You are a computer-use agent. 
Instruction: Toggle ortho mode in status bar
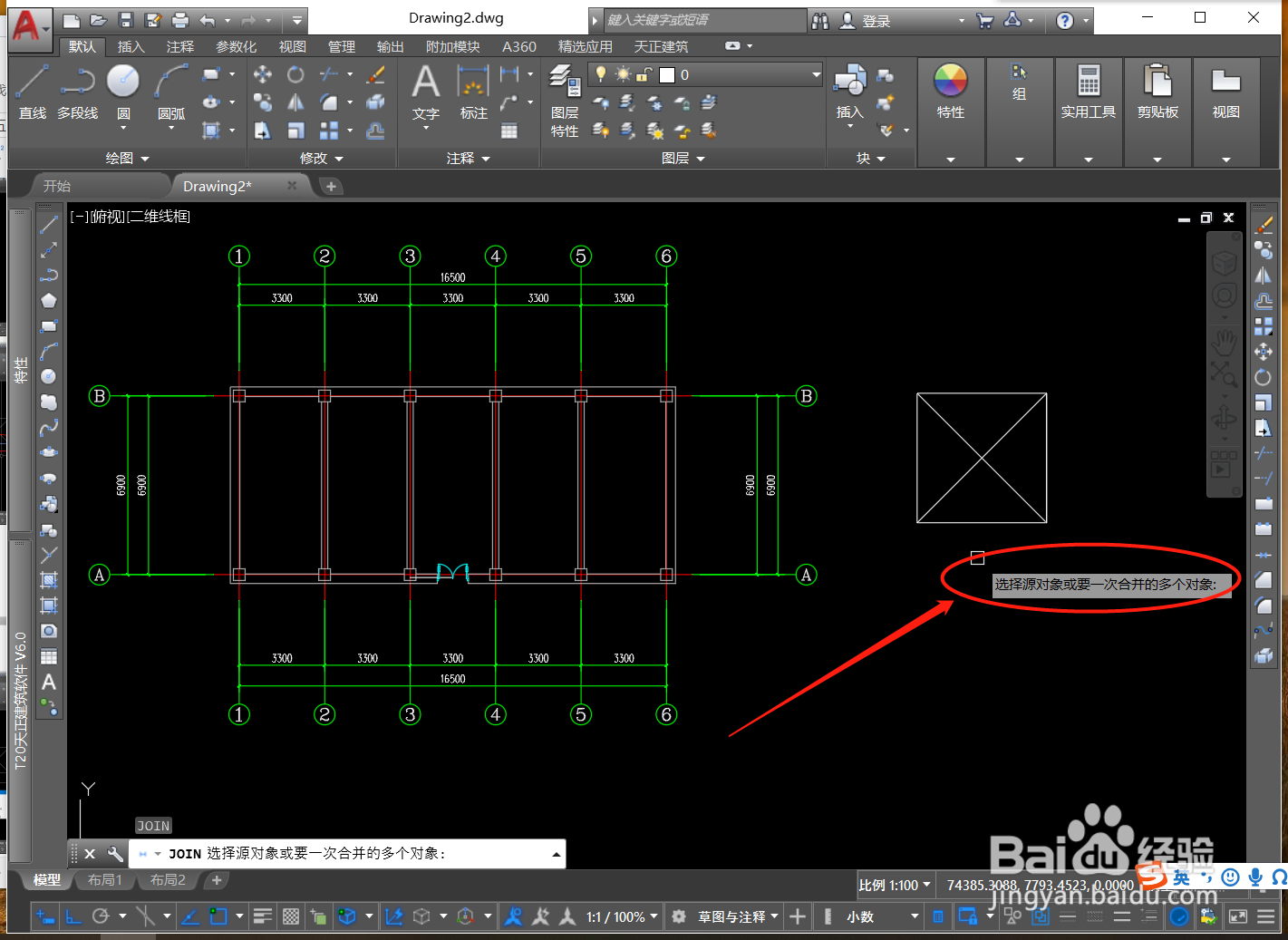click(x=73, y=916)
